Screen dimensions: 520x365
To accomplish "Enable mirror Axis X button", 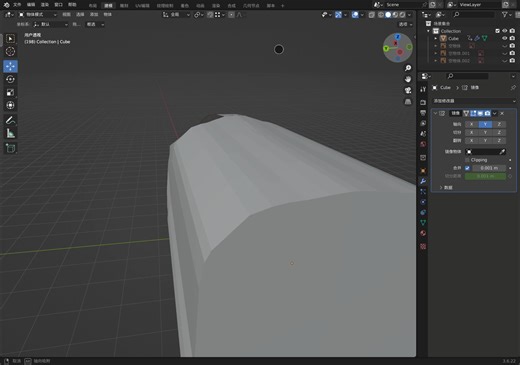I will 471,124.
